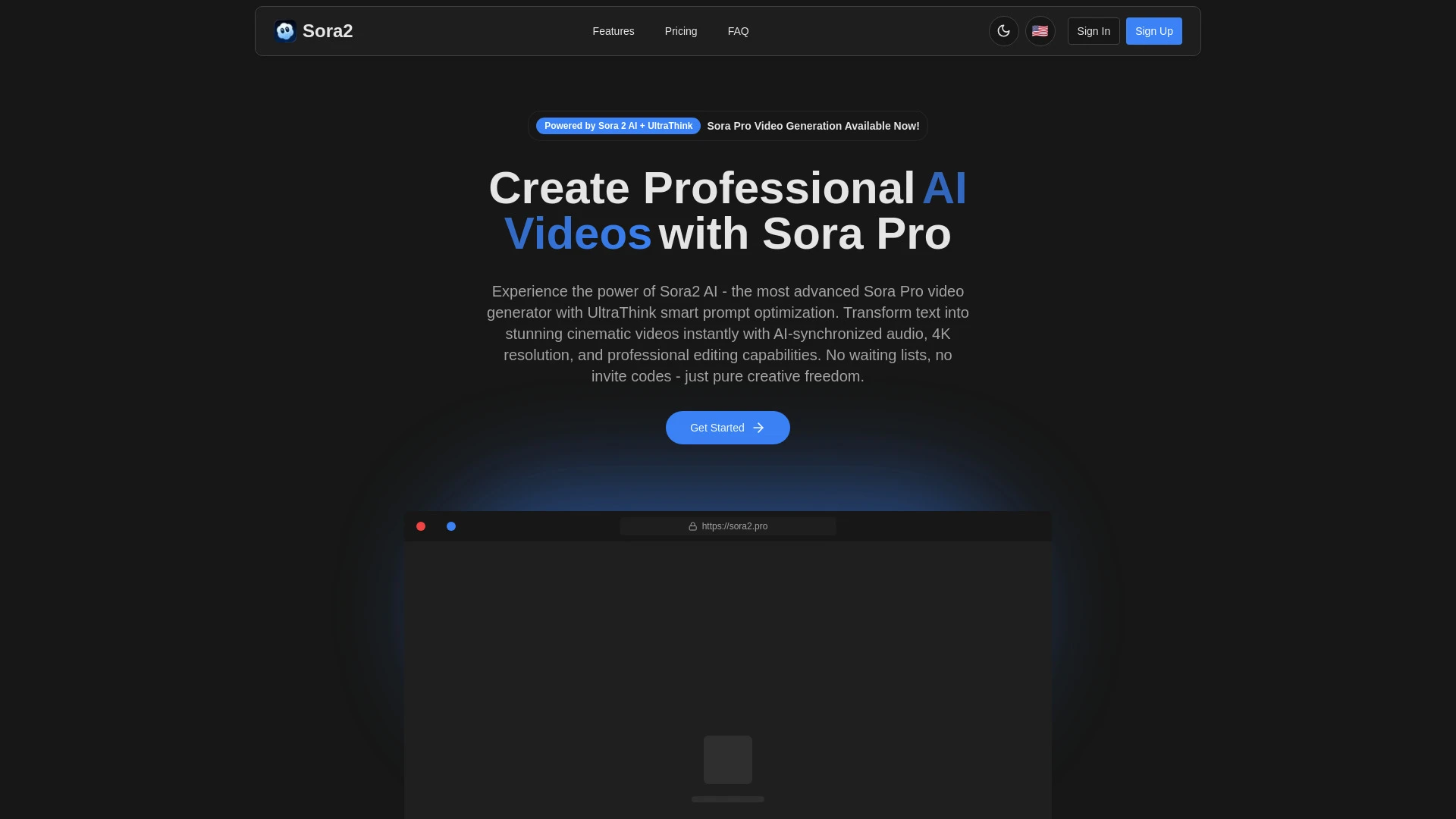Click the Powered by Sora 2 AI badge
This screenshot has width=1456, height=819.
coord(618,126)
